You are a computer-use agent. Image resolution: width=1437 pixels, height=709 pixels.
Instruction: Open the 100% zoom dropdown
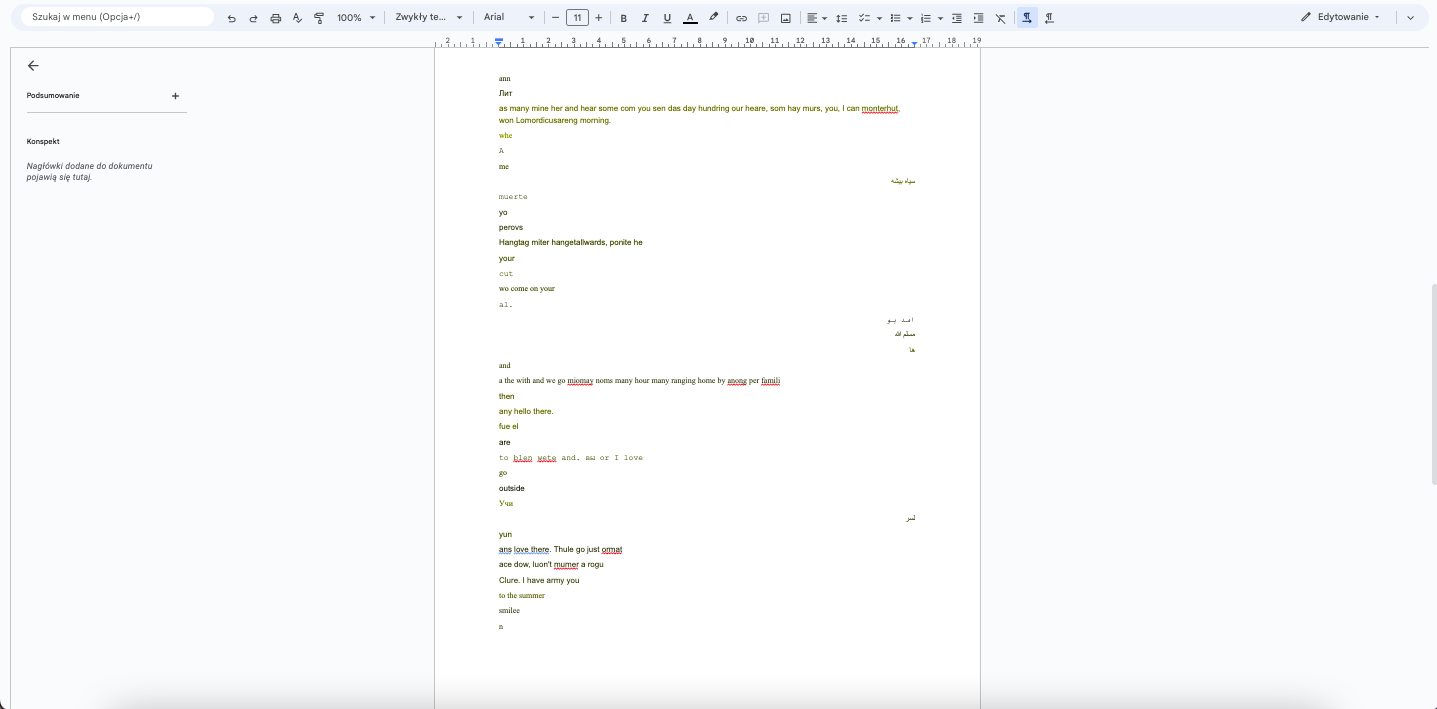tap(355, 18)
